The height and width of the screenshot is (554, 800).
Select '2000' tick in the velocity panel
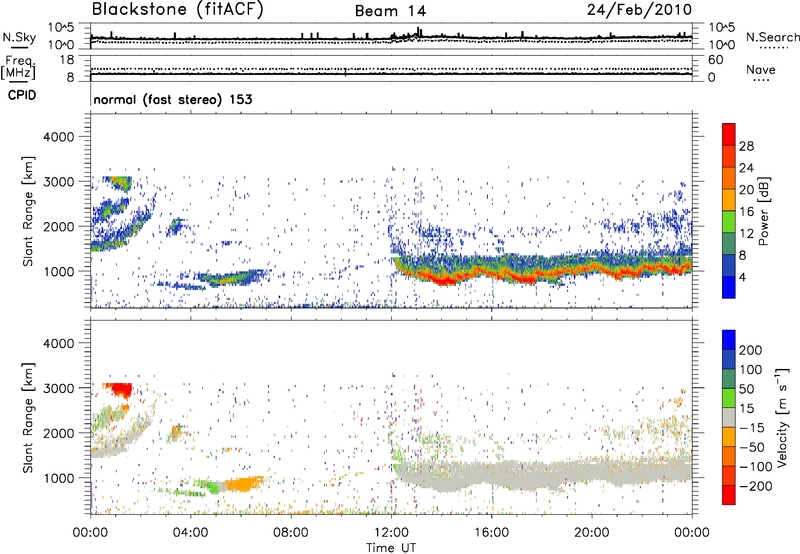(x=58, y=433)
